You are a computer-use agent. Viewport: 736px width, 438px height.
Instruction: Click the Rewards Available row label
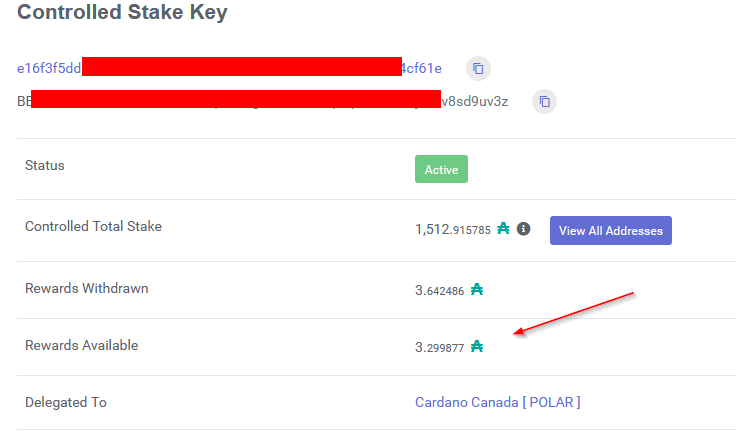click(x=82, y=345)
